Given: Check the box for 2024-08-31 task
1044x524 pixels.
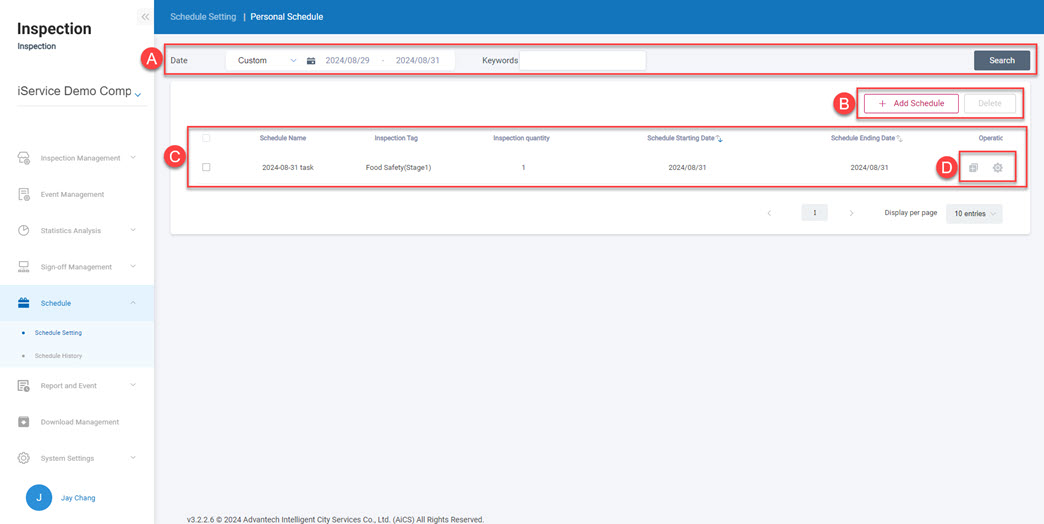Looking at the screenshot, I should pyautogui.click(x=206, y=168).
